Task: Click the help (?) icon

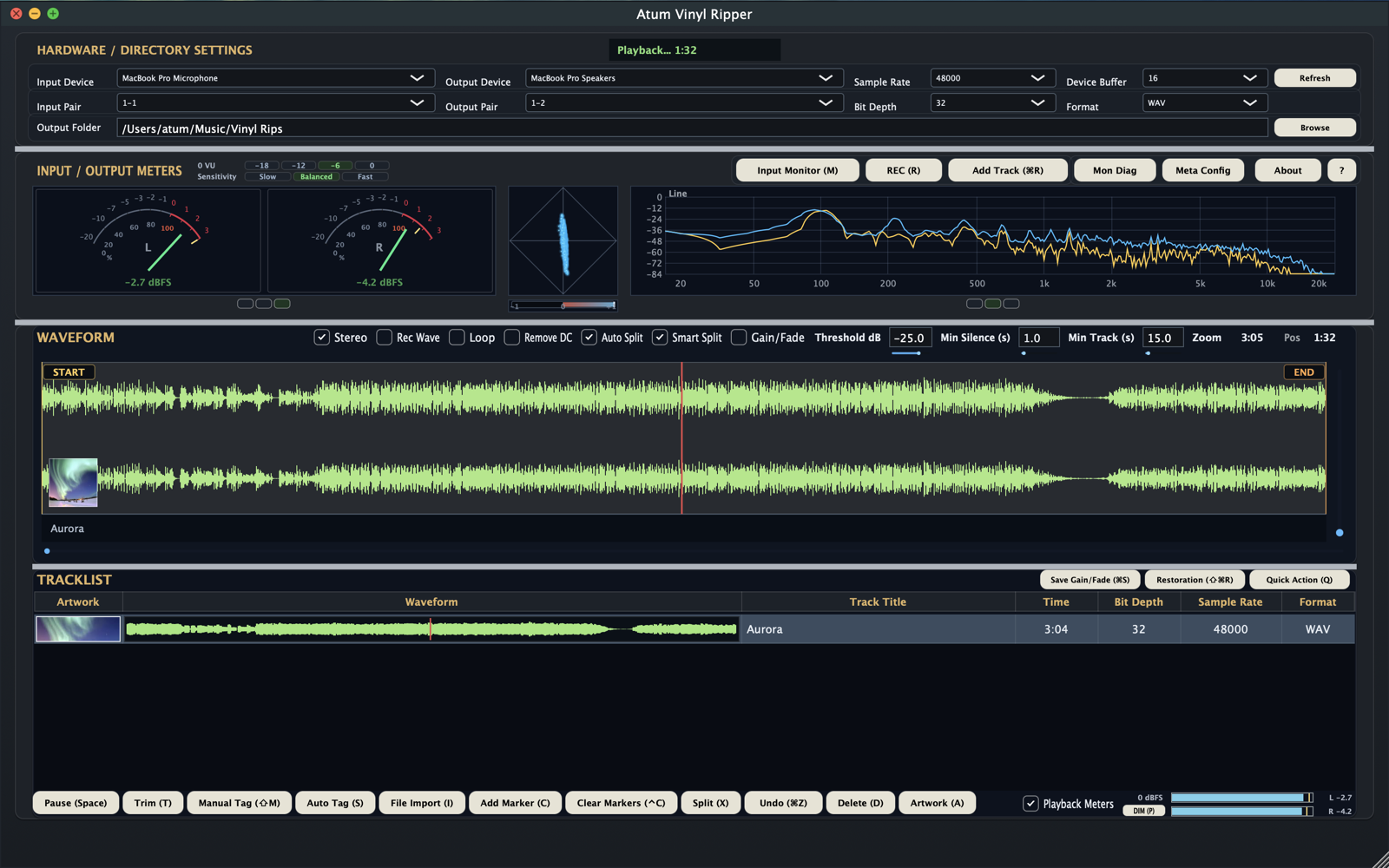Action: pyautogui.click(x=1341, y=170)
